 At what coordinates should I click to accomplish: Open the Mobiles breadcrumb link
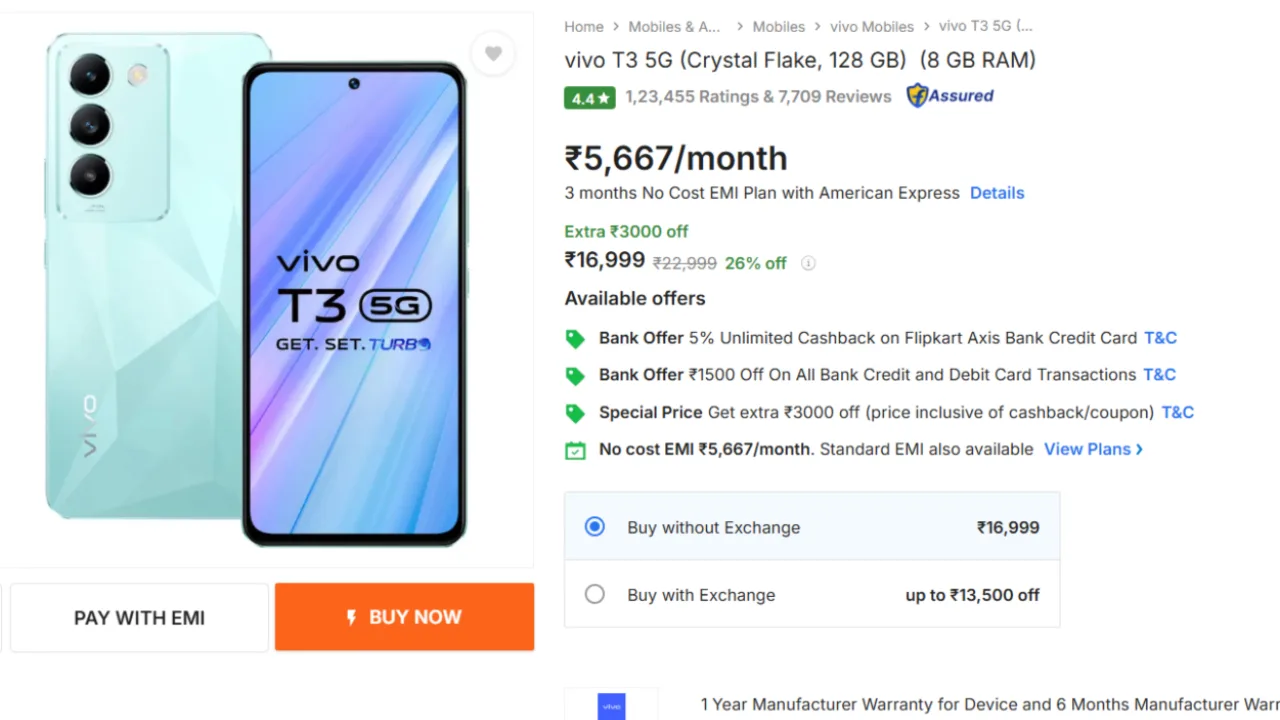(779, 27)
